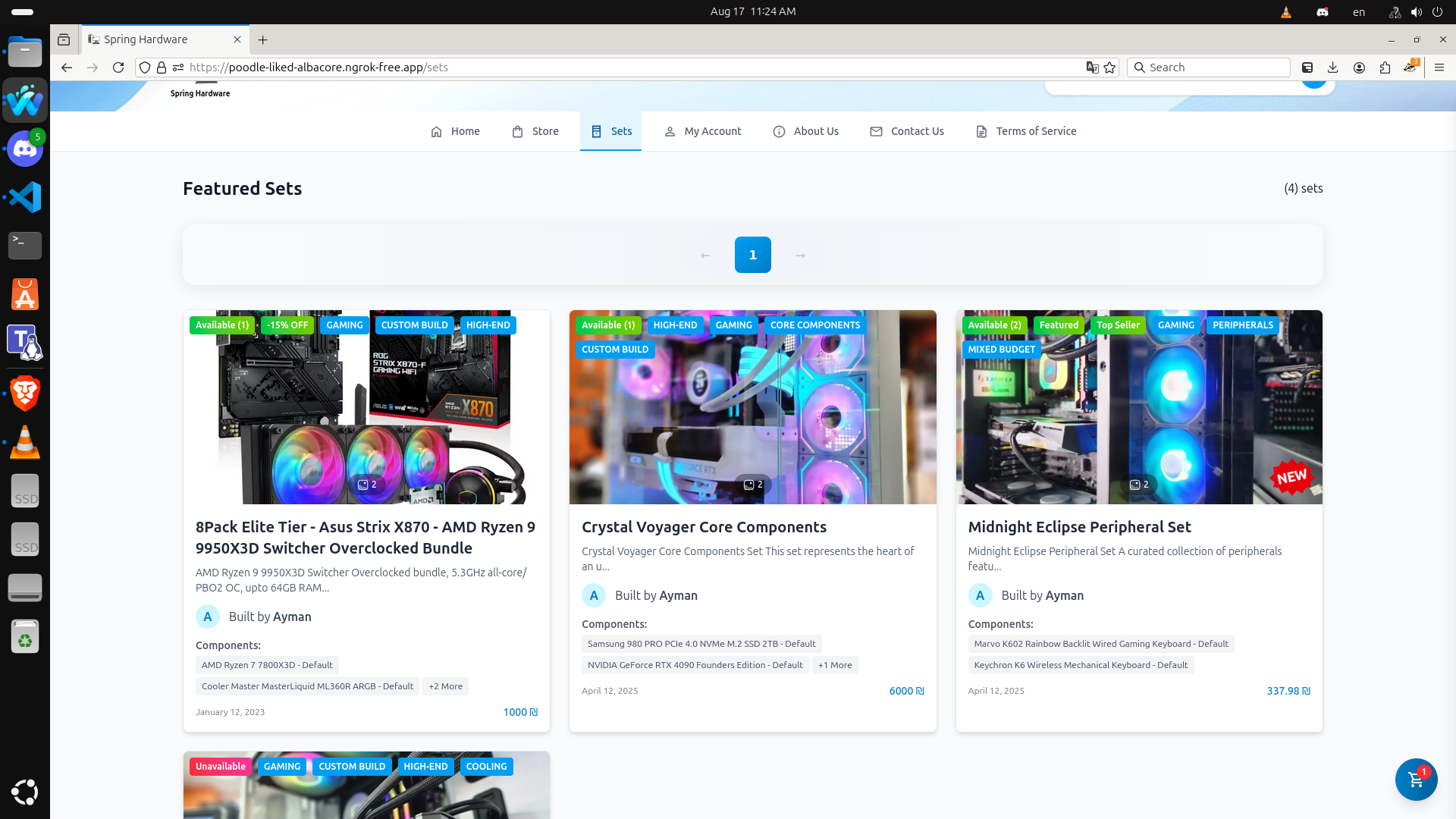Open Trash from the dock
Screen dimensions: 1456x819
pyautogui.click(x=25, y=636)
